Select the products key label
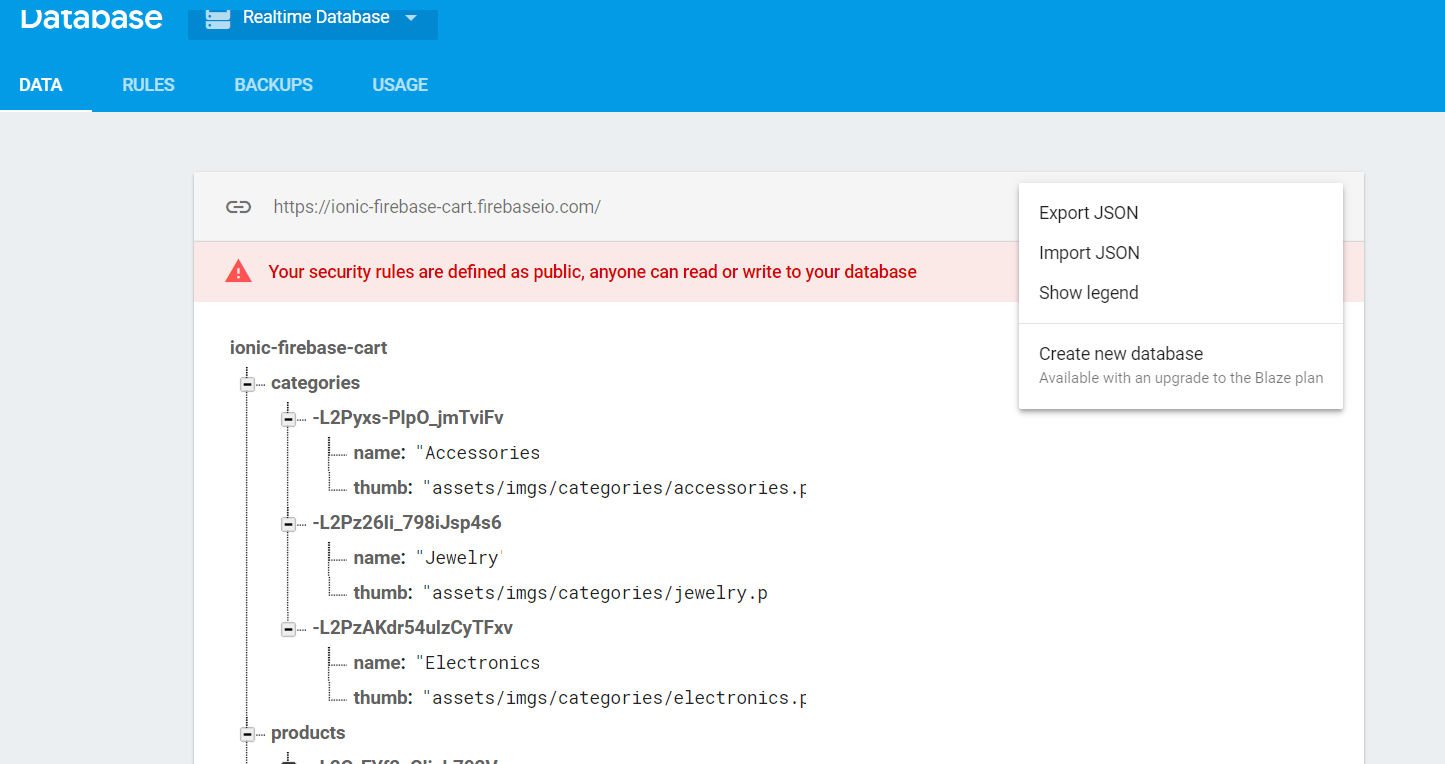1445x764 pixels. click(308, 733)
